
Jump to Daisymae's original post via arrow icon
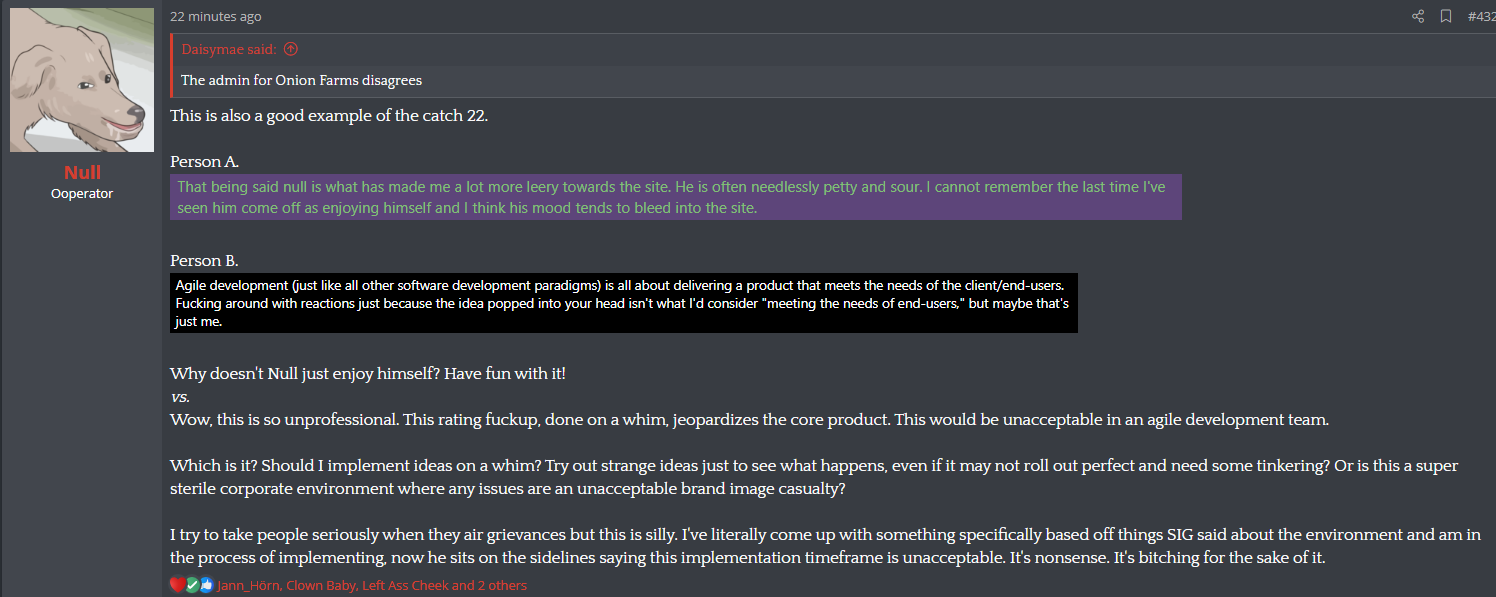pyautogui.click(x=291, y=49)
